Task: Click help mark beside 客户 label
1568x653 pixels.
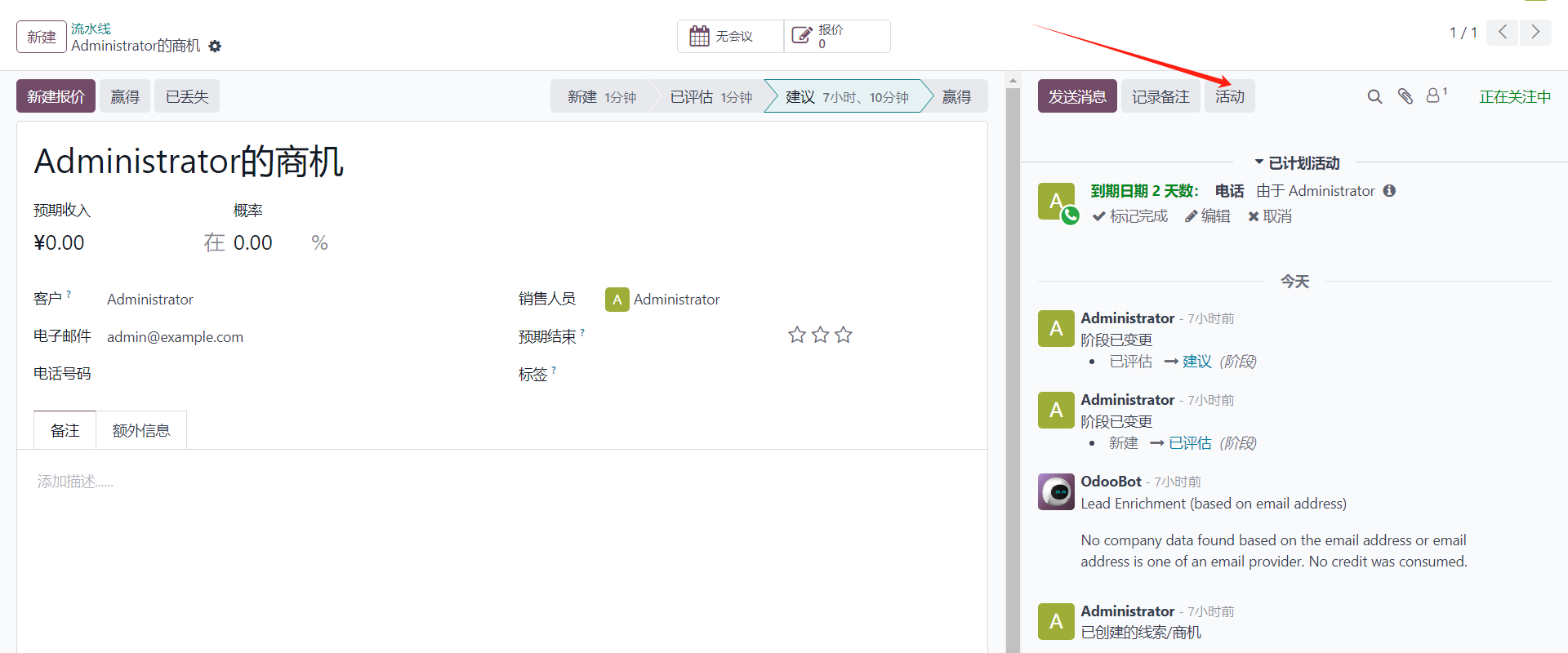Action: click(x=69, y=294)
